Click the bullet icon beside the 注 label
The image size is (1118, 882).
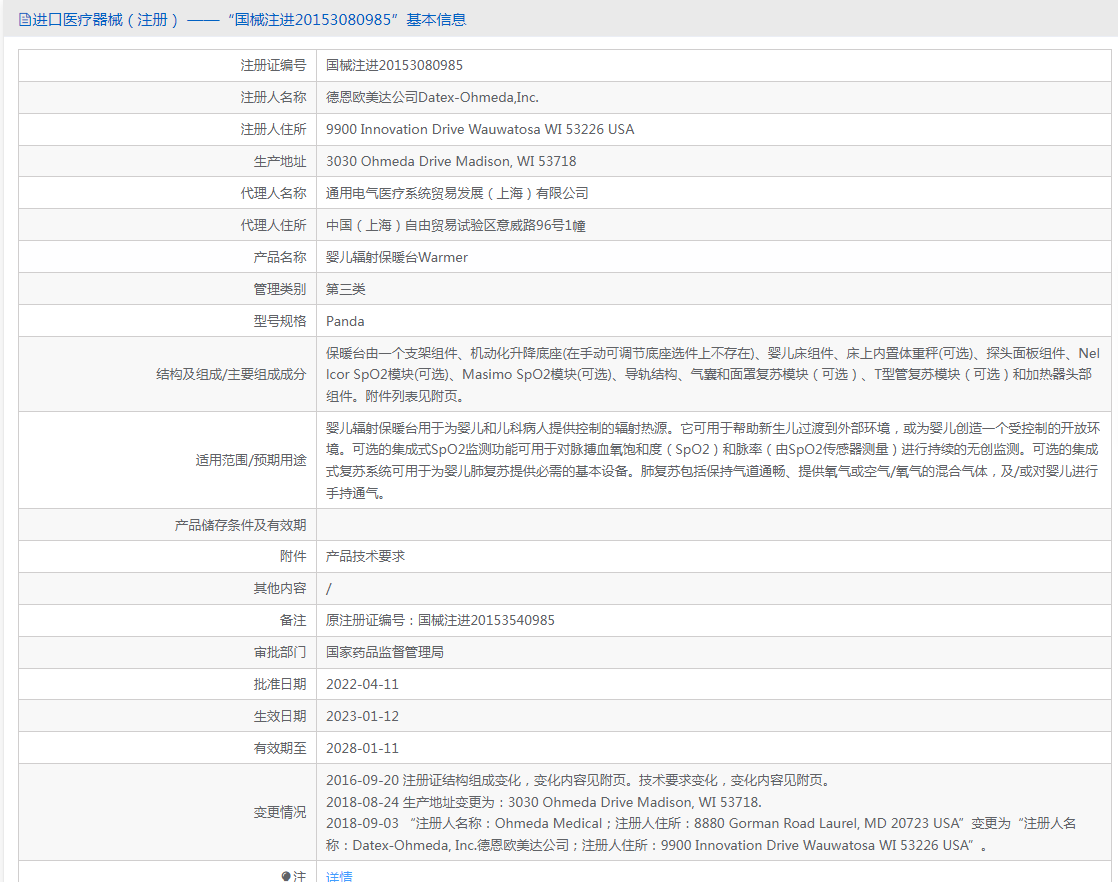[286, 876]
